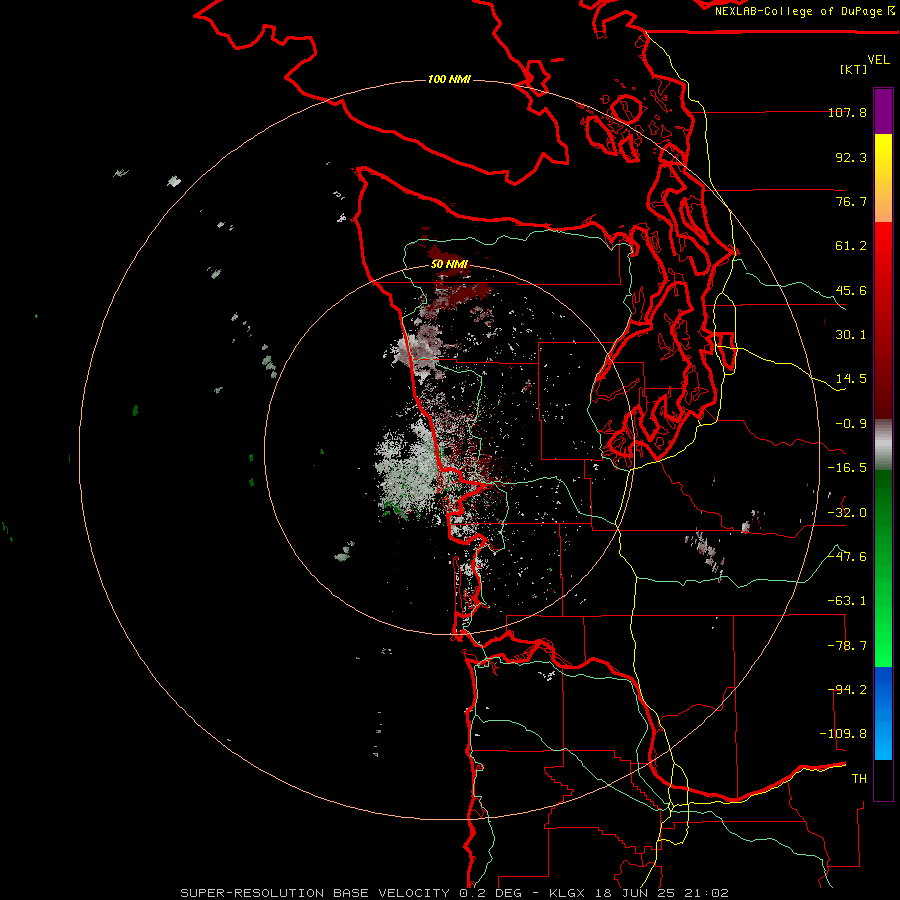Image resolution: width=900 pixels, height=900 pixels.
Task: Click the green segment of the color bar
Action: coord(883,568)
